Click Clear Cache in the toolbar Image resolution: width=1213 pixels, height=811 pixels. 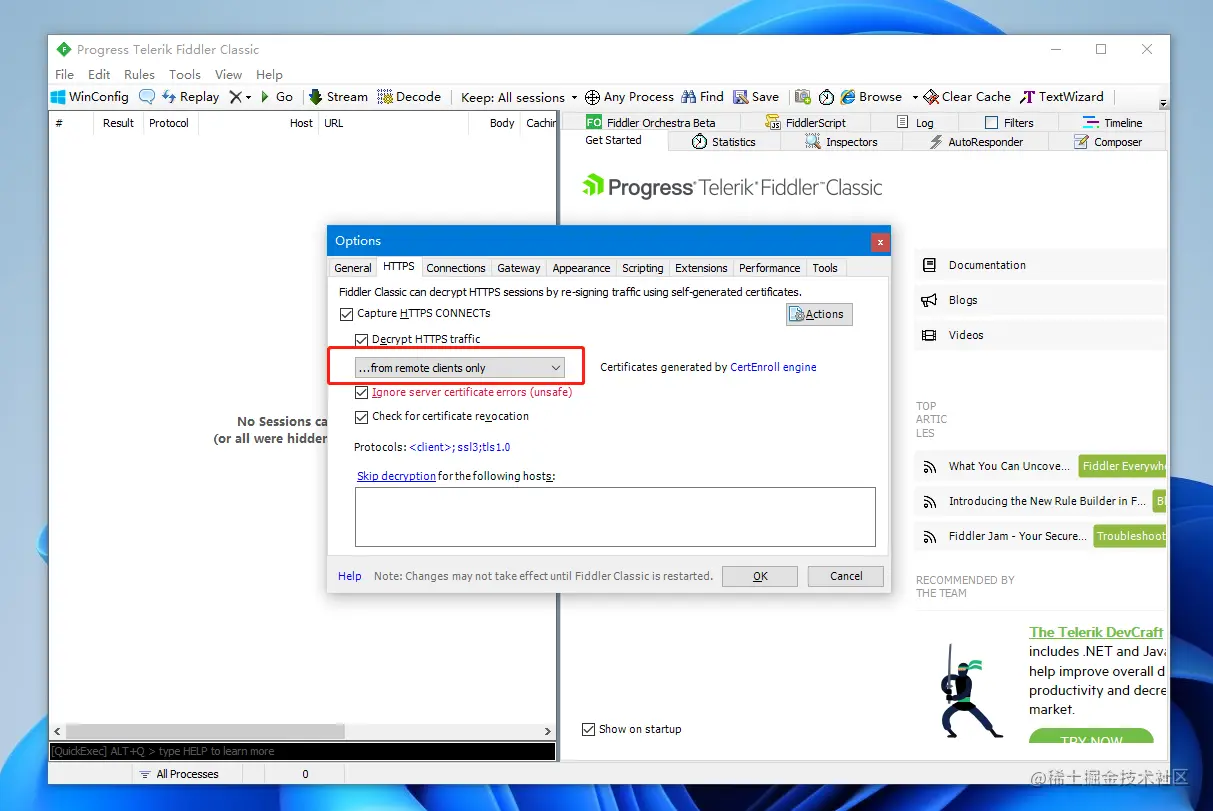[x=967, y=97]
